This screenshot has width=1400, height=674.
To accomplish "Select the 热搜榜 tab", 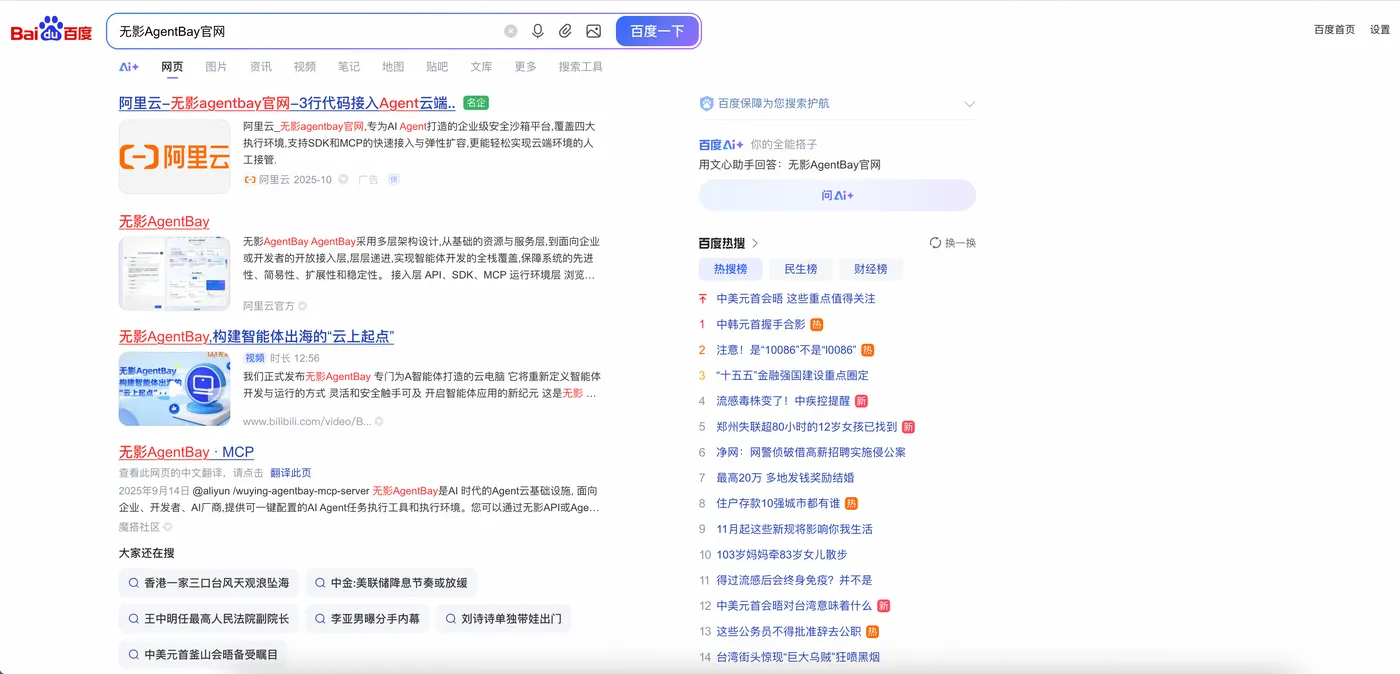I will coord(730,269).
